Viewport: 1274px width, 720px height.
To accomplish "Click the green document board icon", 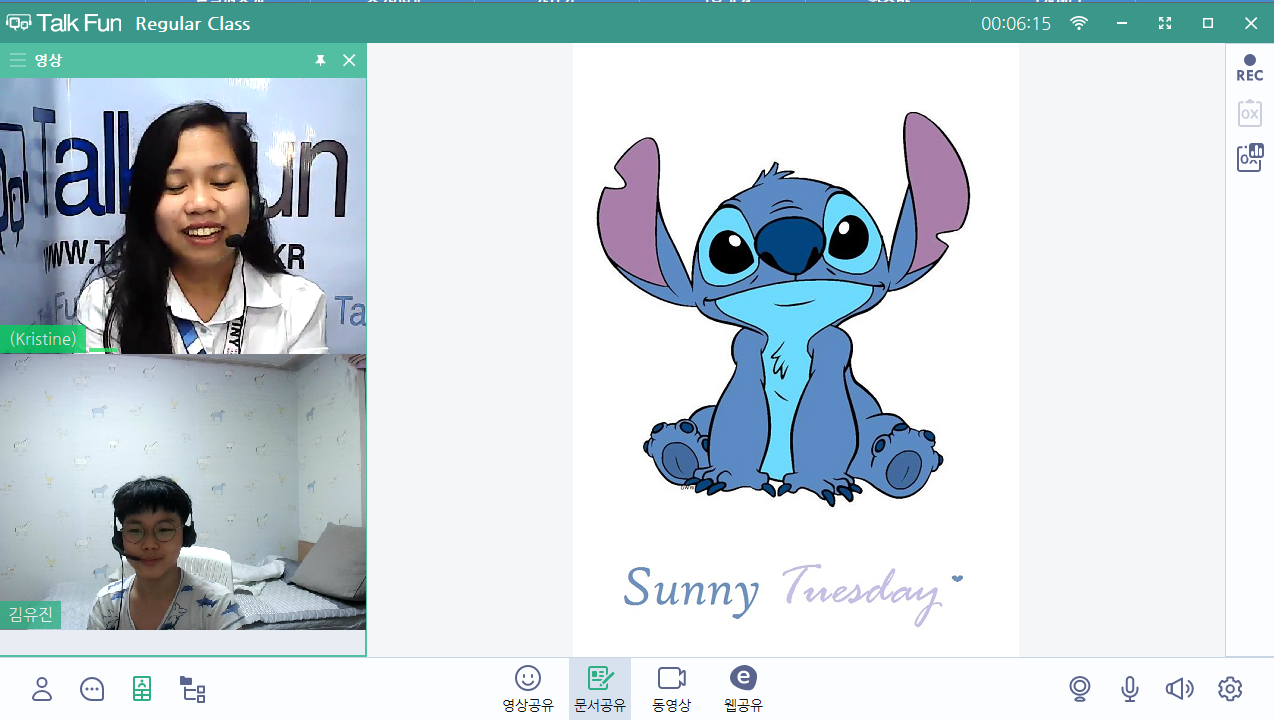I will pos(142,689).
